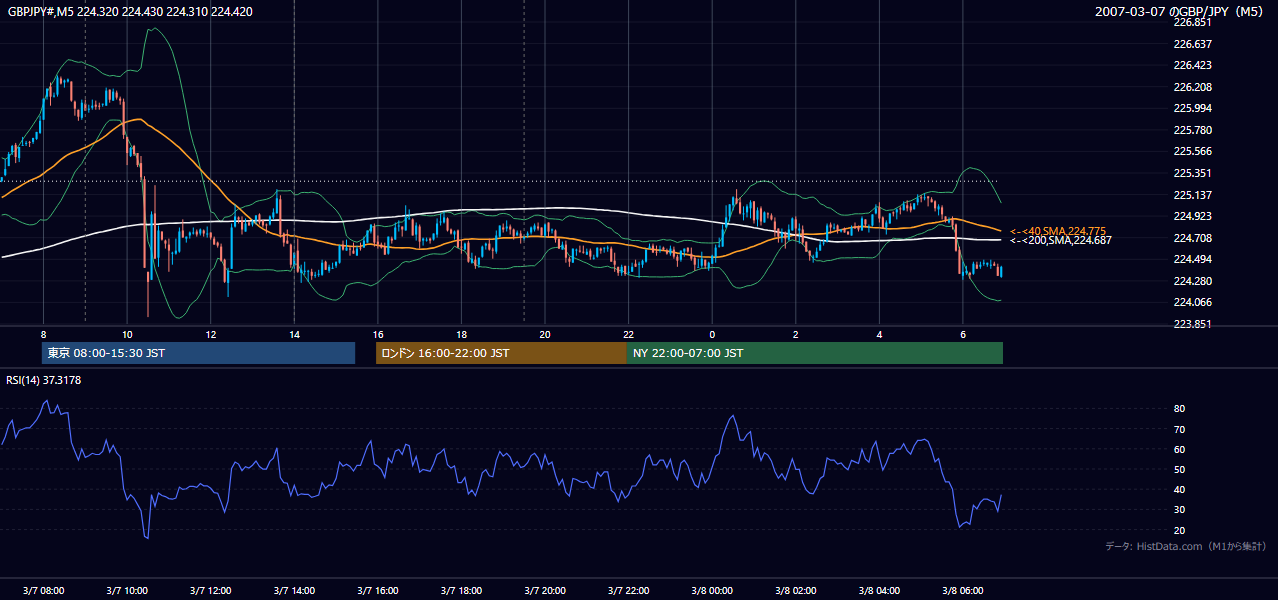
Task: Click price scale value 224.280
Action: pos(1192,281)
